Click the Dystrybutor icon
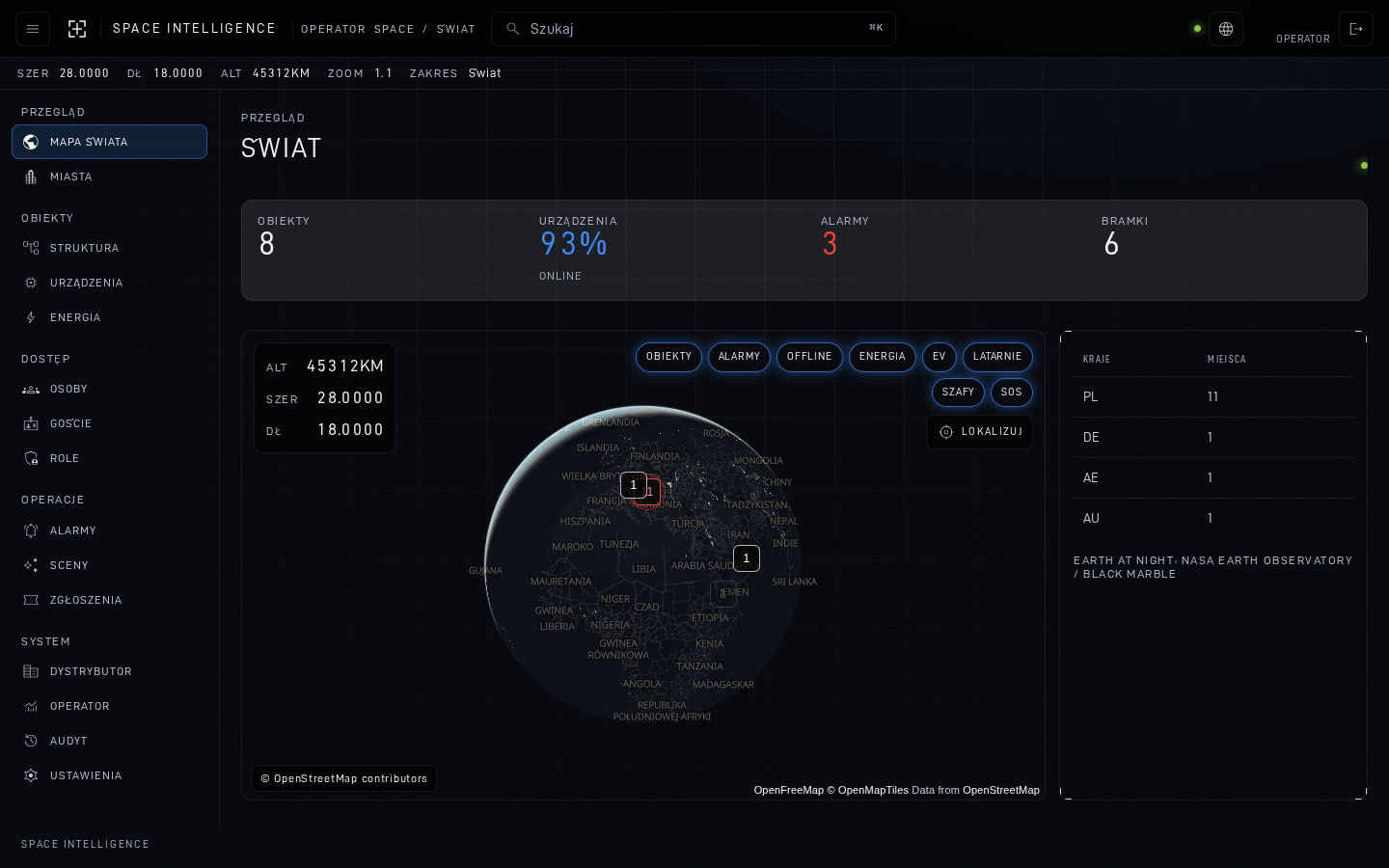This screenshot has width=1389, height=868. point(31,671)
